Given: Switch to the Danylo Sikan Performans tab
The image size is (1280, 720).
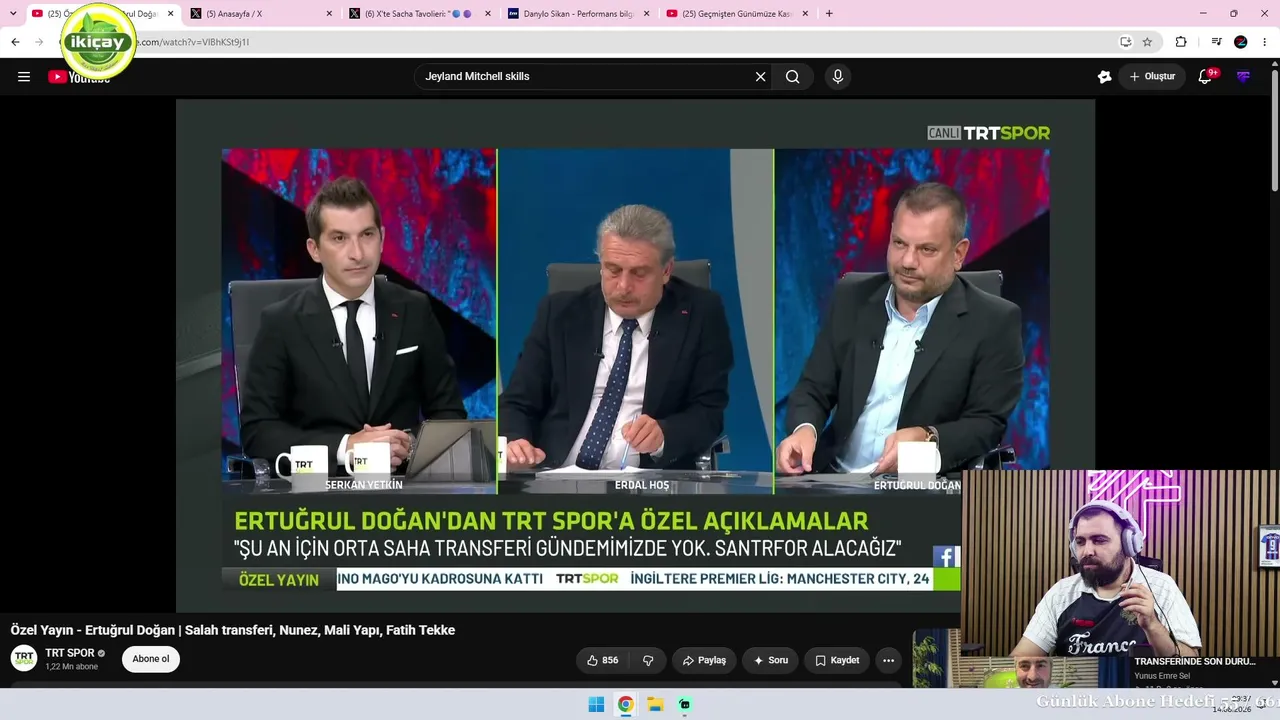Looking at the screenshot, I should click(578, 14).
